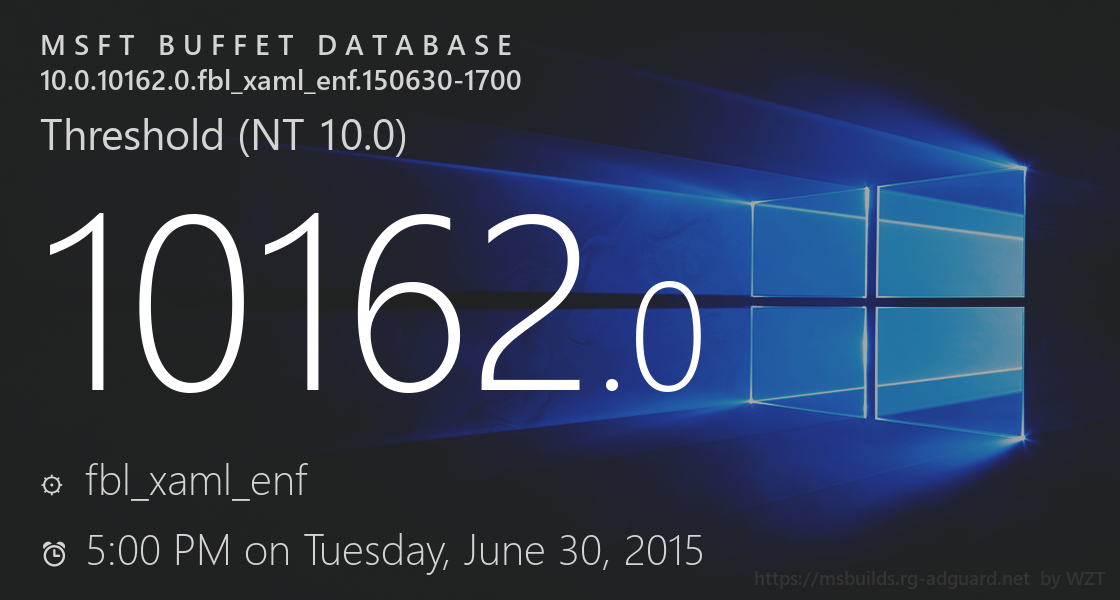The height and width of the screenshot is (600, 1120).
Task: Click the small .0 revision number
Action: point(654,337)
